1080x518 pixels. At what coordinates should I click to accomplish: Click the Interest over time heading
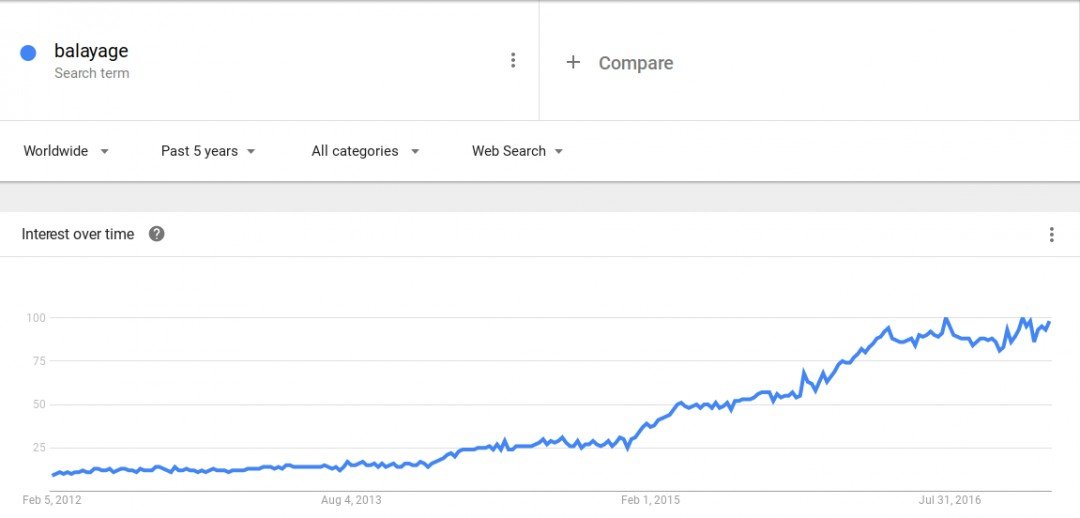click(x=78, y=234)
